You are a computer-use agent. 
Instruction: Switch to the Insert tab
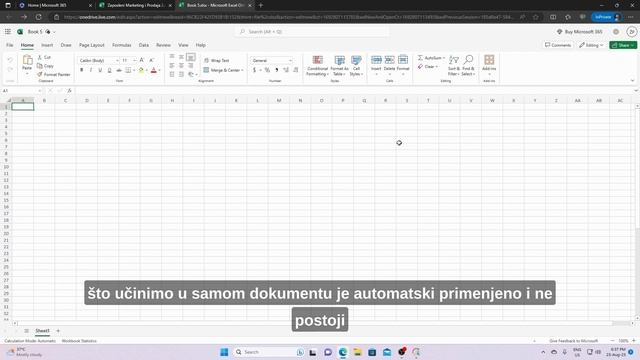47,45
